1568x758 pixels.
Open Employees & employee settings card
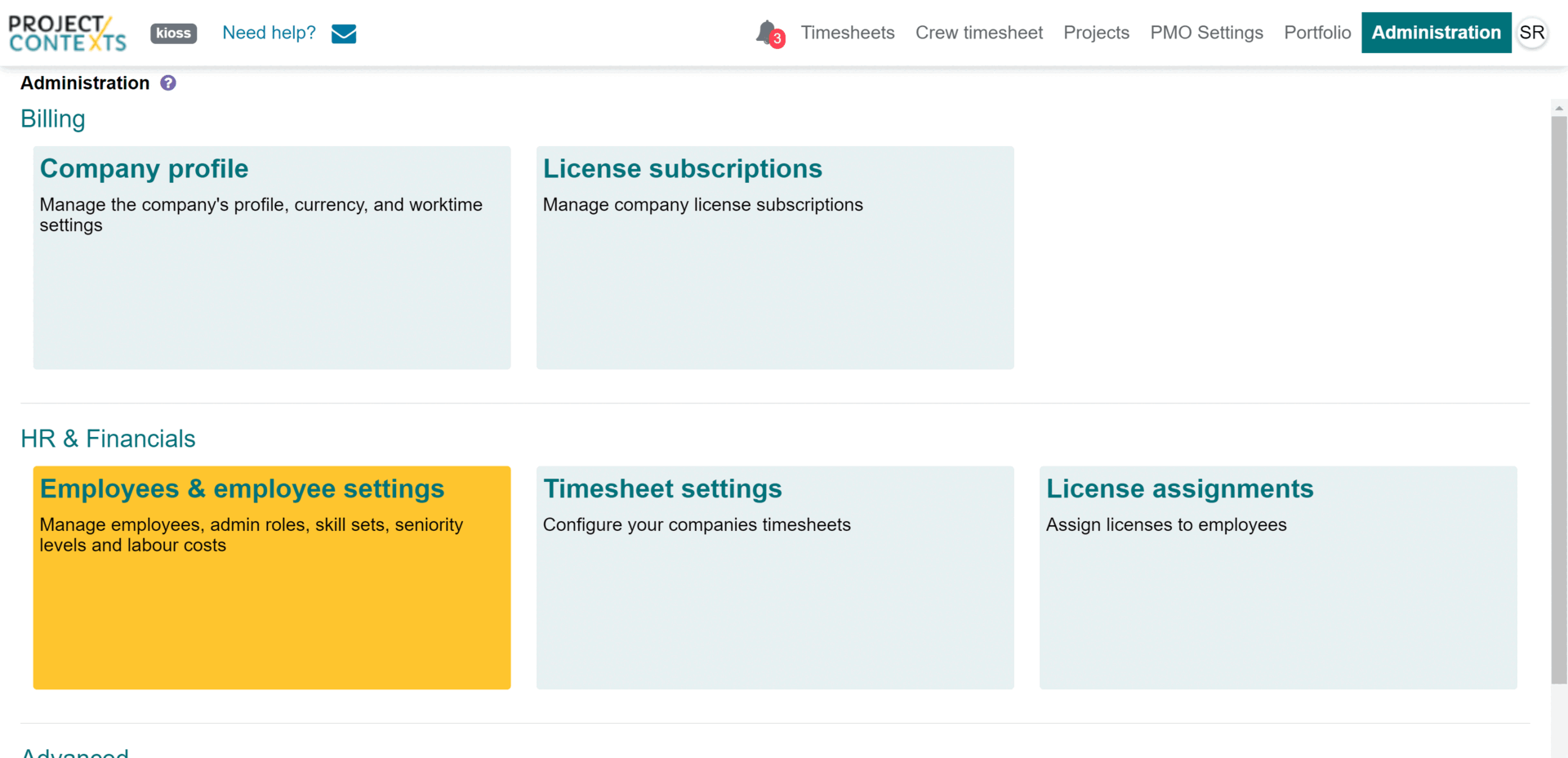(x=272, y=577)
